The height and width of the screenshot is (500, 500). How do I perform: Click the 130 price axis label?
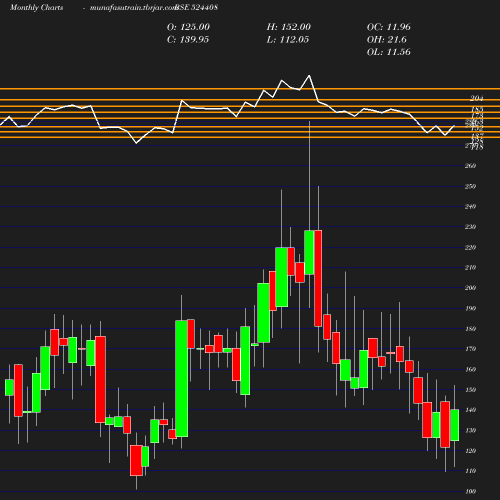470,430
